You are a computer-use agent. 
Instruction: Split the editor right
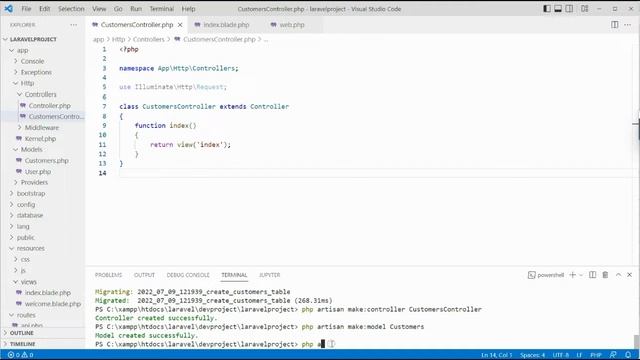point(615,24)
